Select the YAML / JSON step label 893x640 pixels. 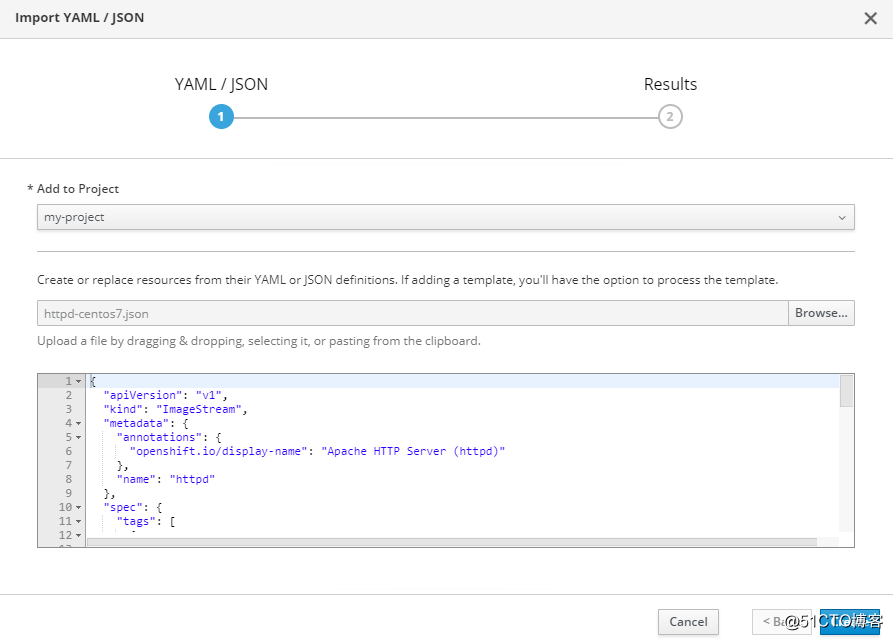[221, 84]
